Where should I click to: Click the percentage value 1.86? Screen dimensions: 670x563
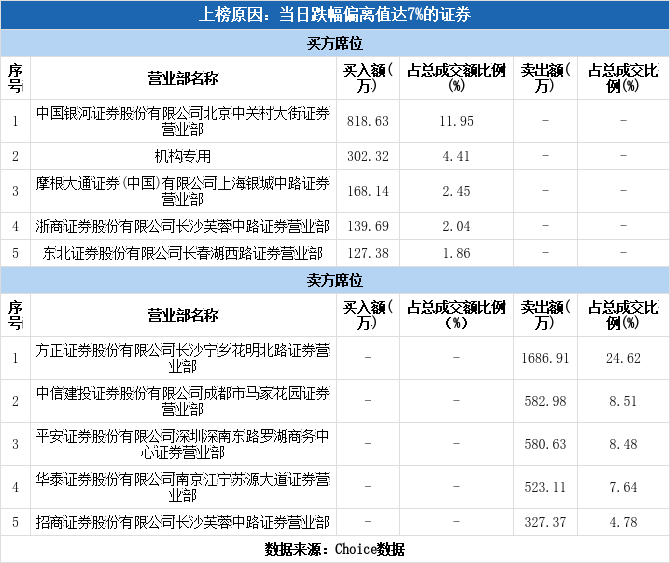click(456, 254)
